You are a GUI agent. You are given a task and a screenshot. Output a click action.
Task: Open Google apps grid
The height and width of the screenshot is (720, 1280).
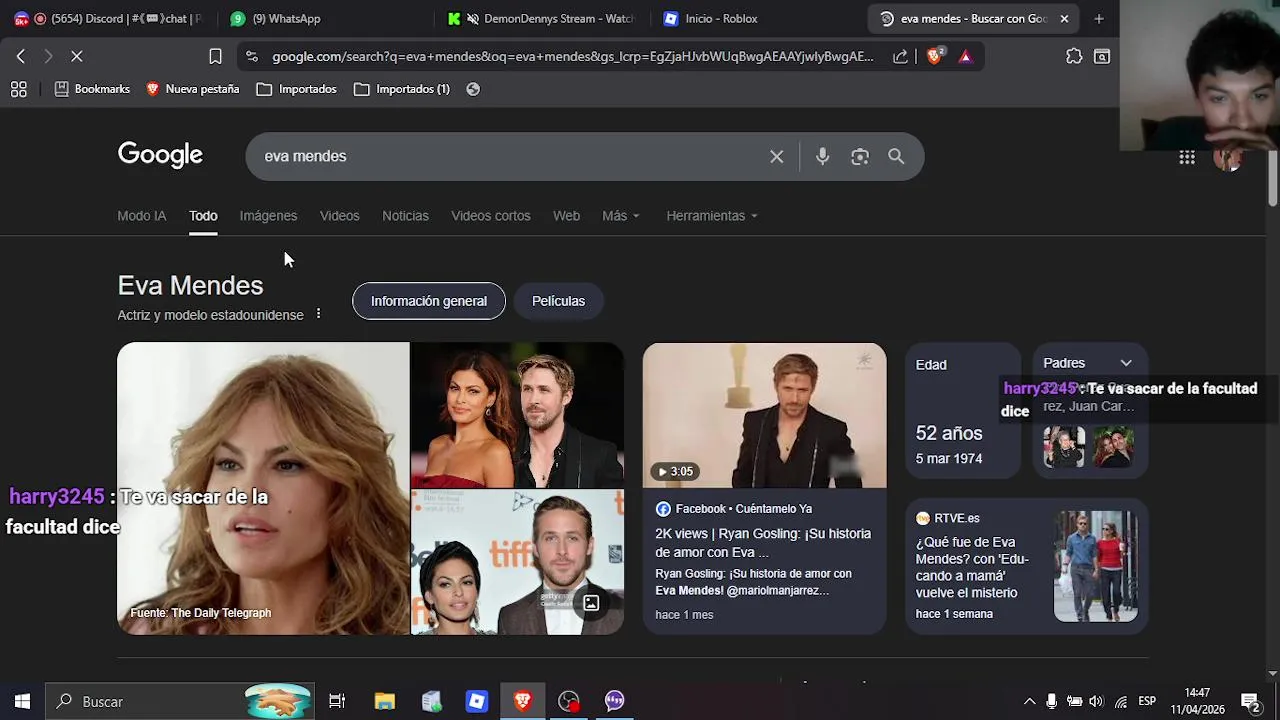[1187, 157]
